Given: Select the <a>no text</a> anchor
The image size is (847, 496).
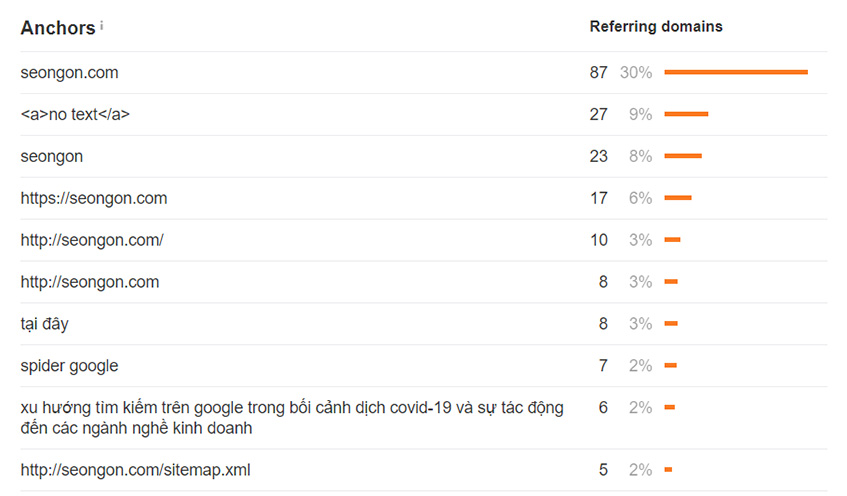Looking at the screenshot, I should [x=75, y=115].
